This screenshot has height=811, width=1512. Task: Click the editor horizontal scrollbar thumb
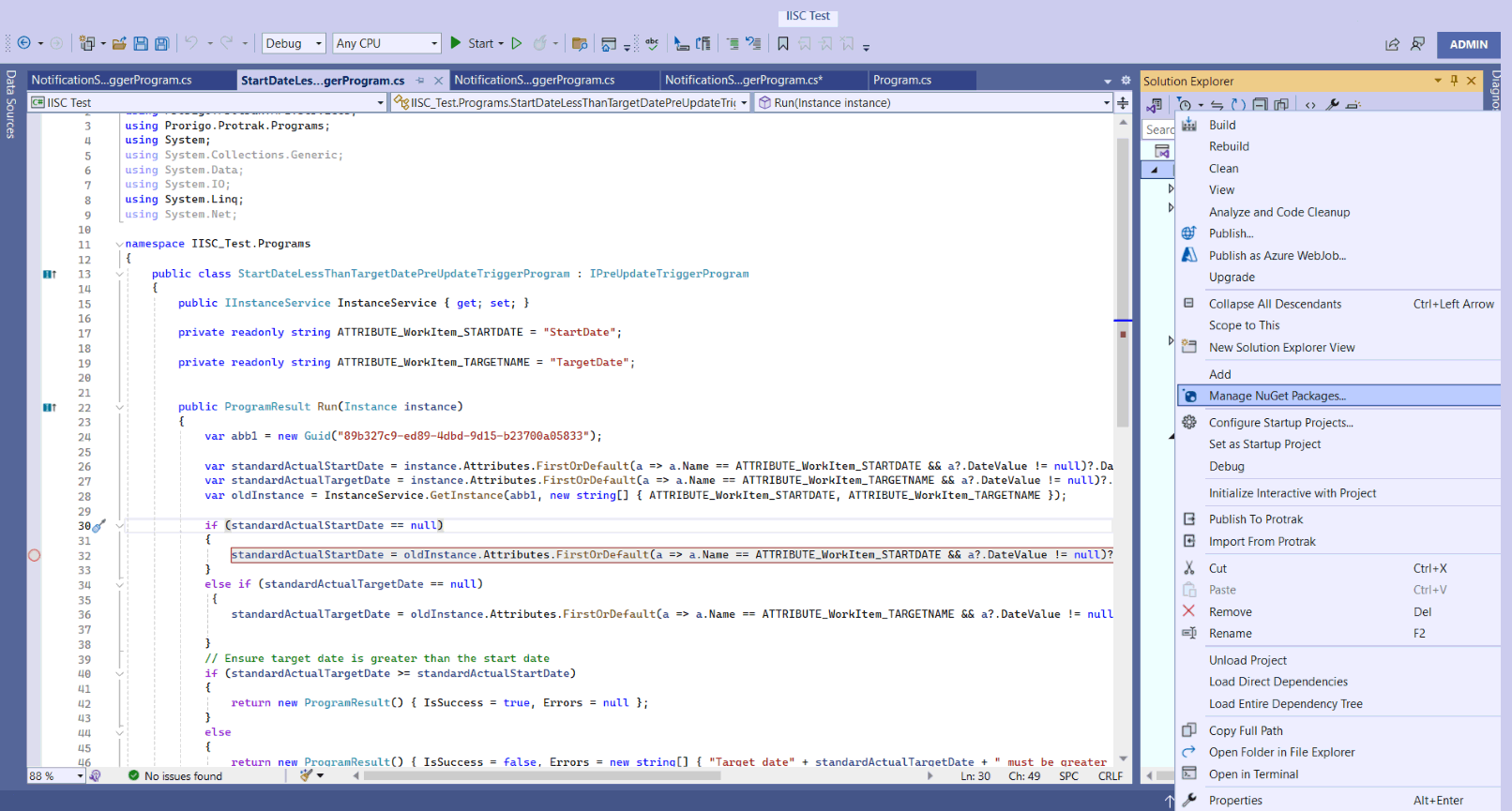pos(541,775)
